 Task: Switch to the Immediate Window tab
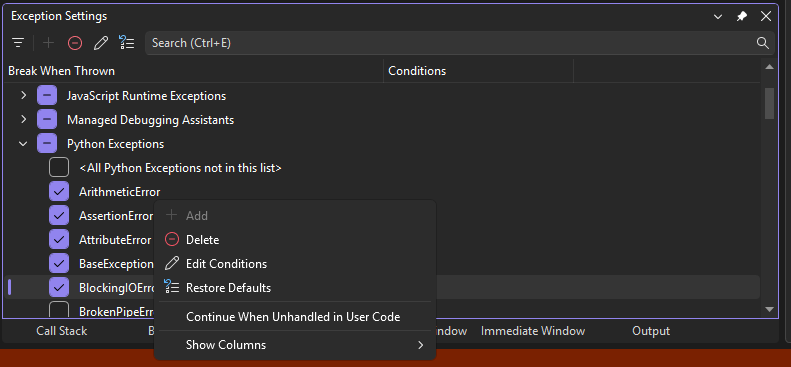(533, 331)
